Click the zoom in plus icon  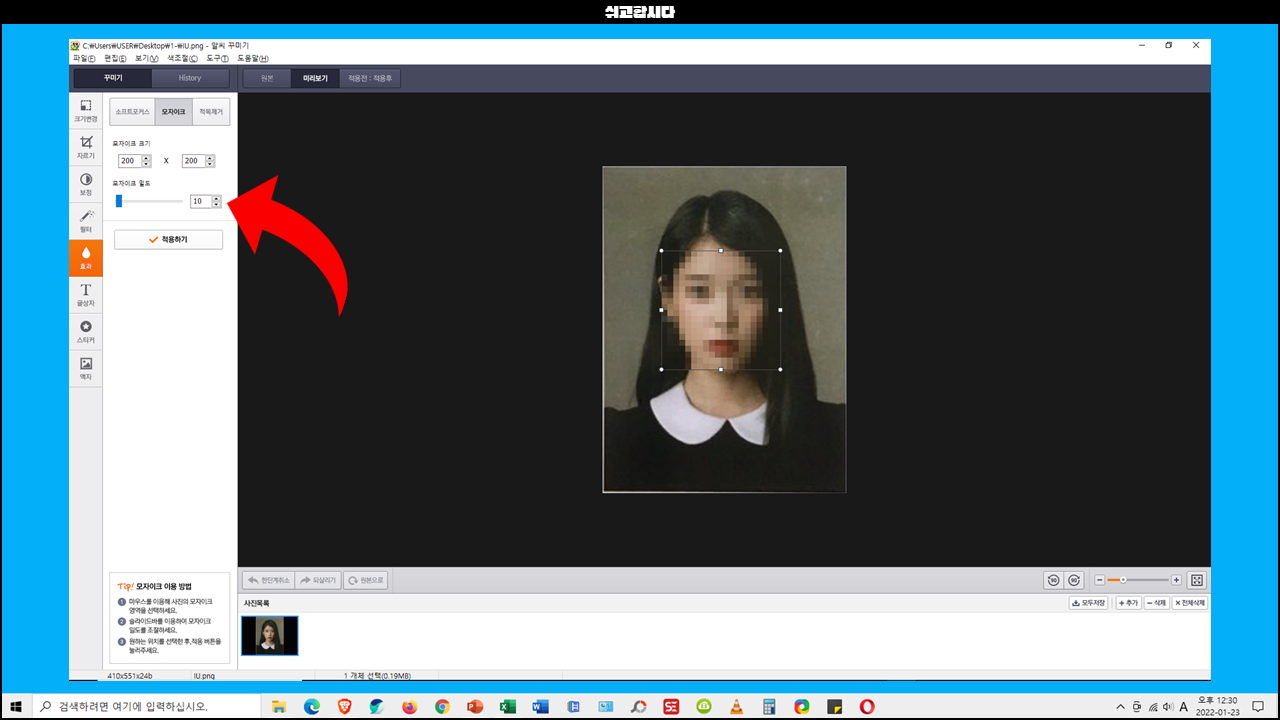pos(1176,580)
